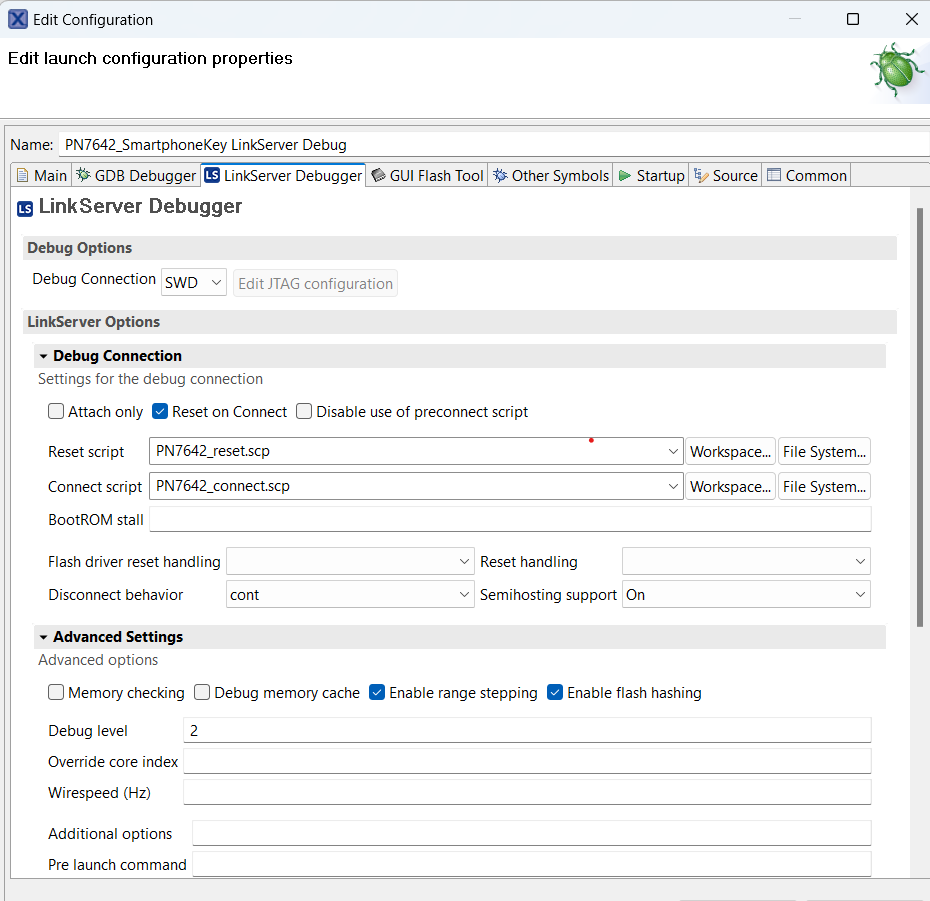This screenshot has height=901, width=930.
Task: Check Disable use of preconnect script
Action: [304, 411]
